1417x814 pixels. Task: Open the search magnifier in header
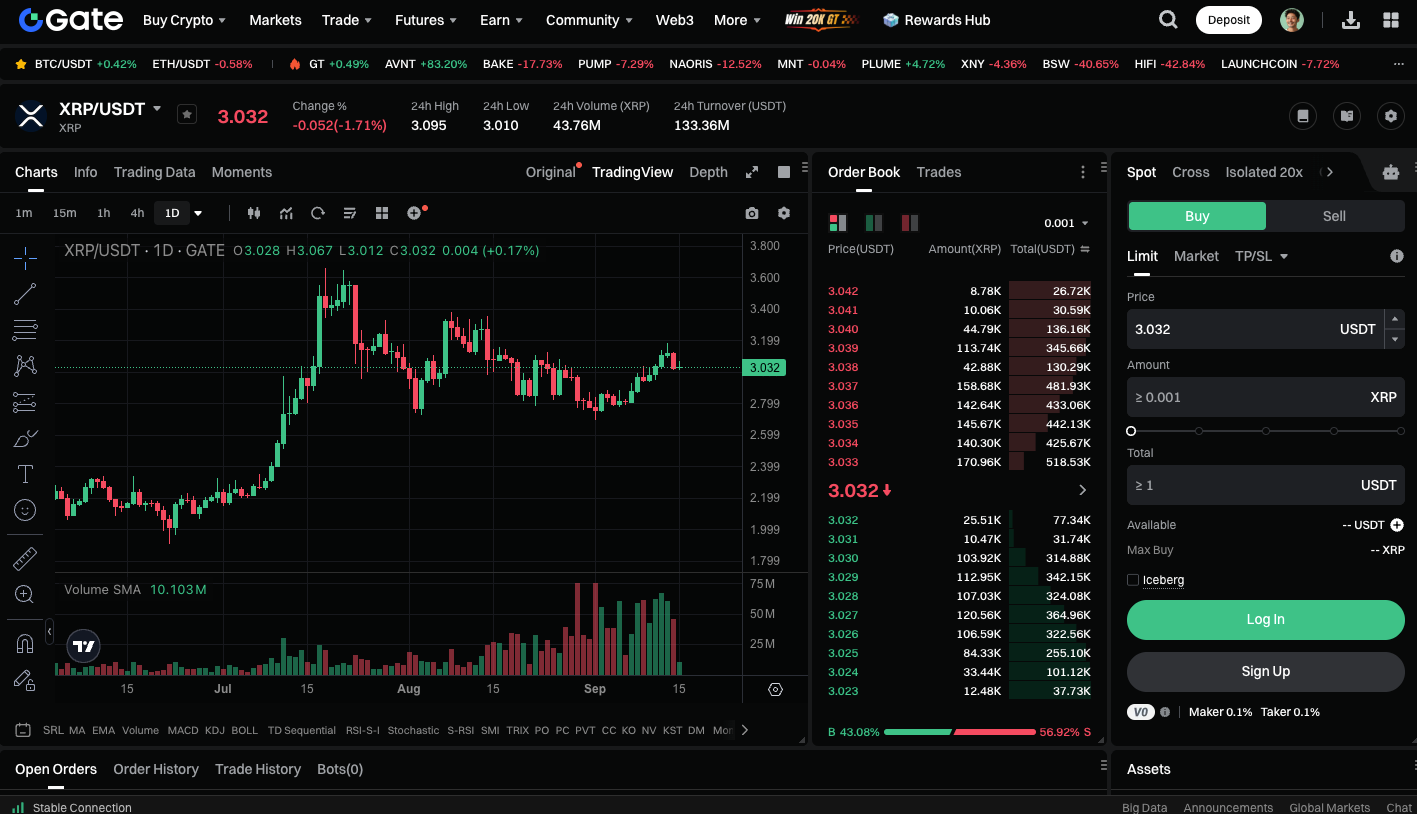point(1168,20)
